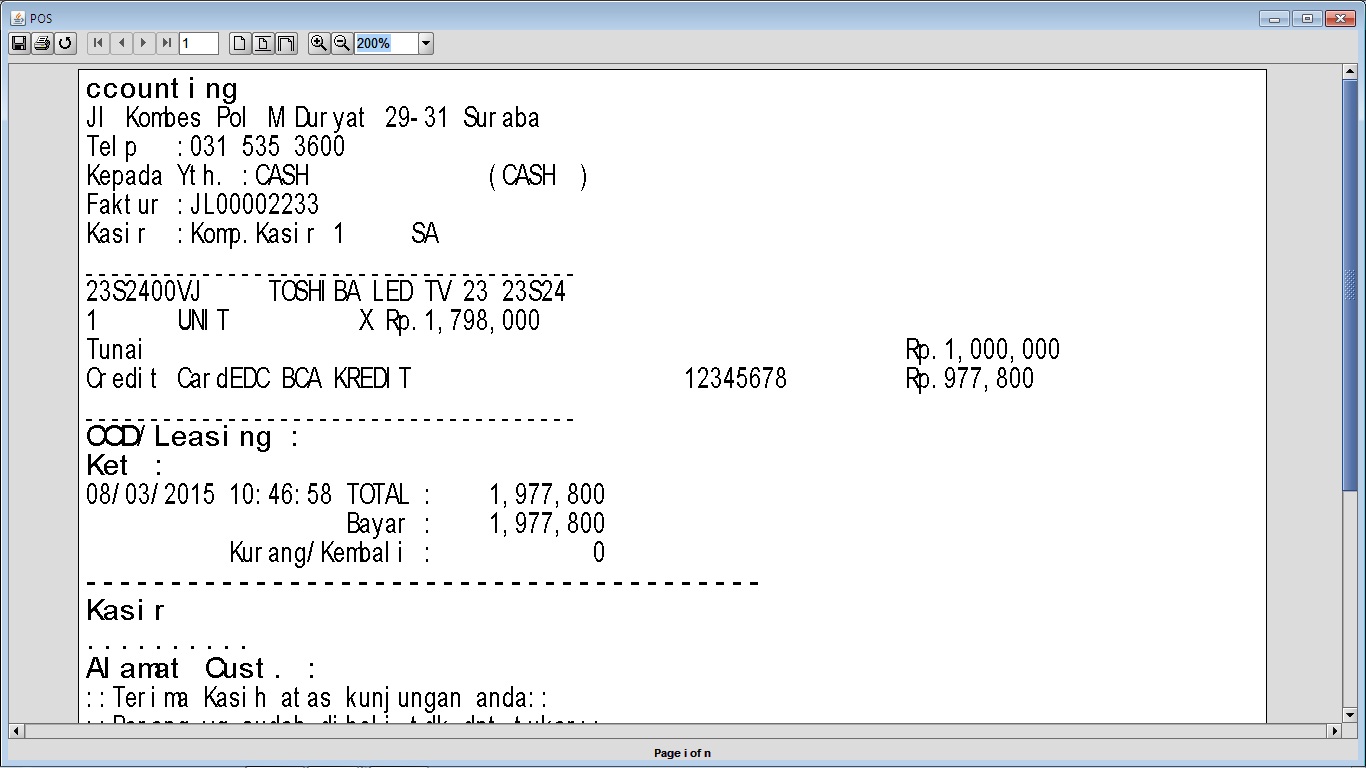This screenshot has height=768, width=1366.
Task: Click the date 08/03/2015 10:46:58
Action: pyautogui.click(x=209, y=495)
